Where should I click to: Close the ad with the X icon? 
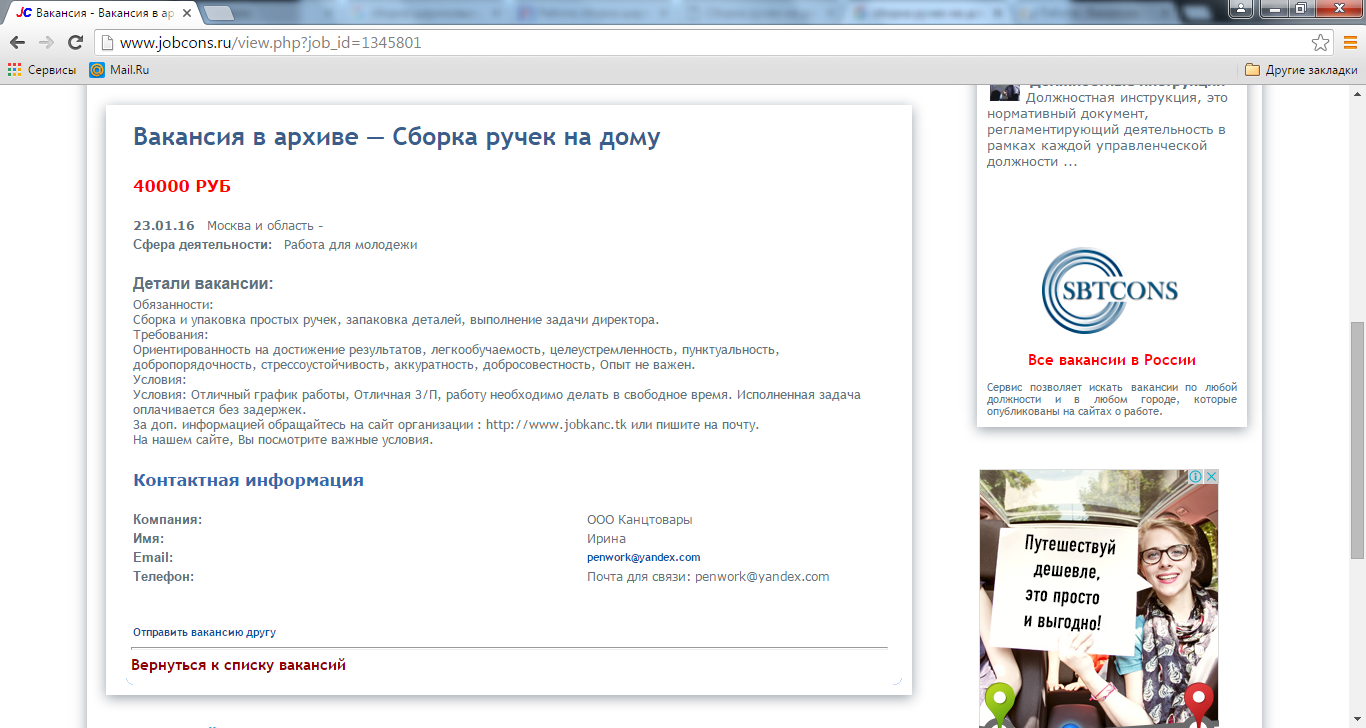(x=1211, y=477)
